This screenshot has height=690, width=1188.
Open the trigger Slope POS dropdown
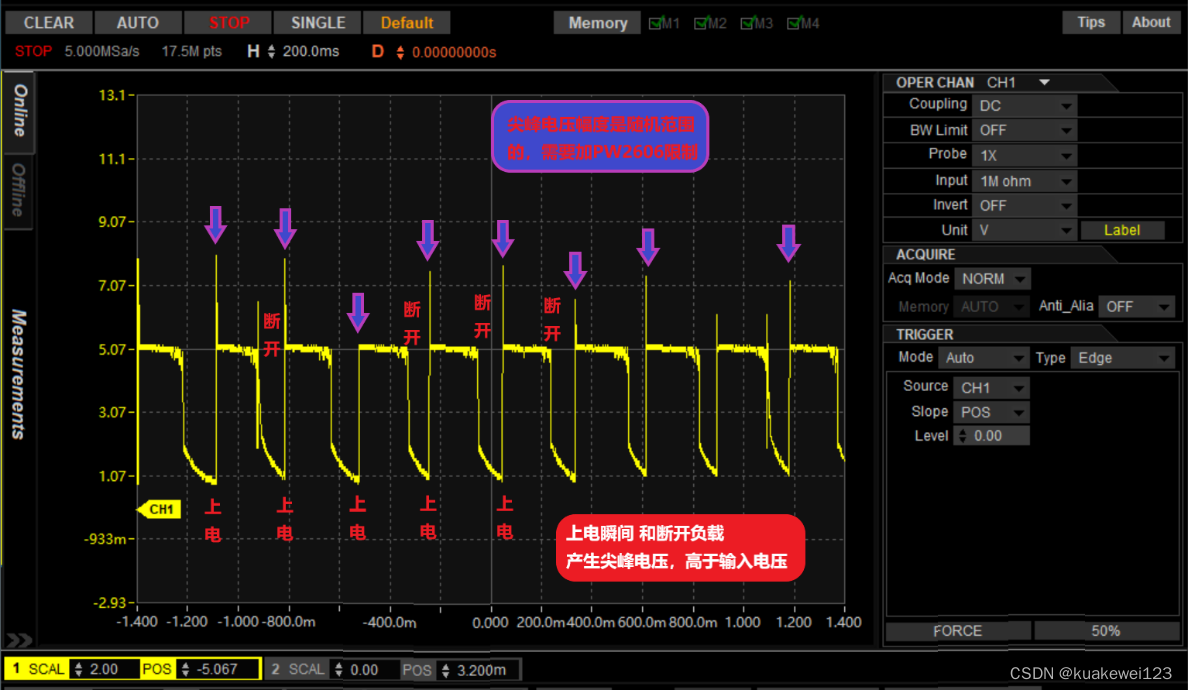(x=991, y=412)
